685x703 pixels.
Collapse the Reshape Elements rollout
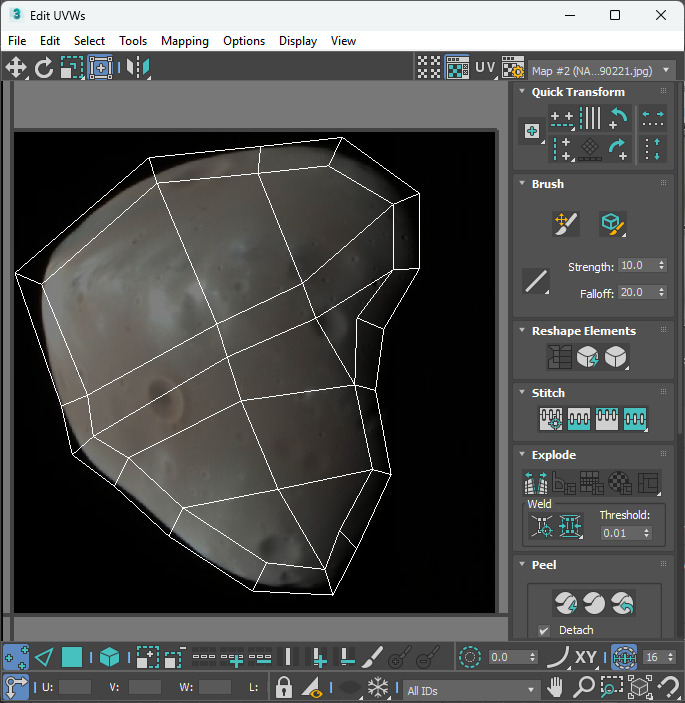(x=522, y=330)
